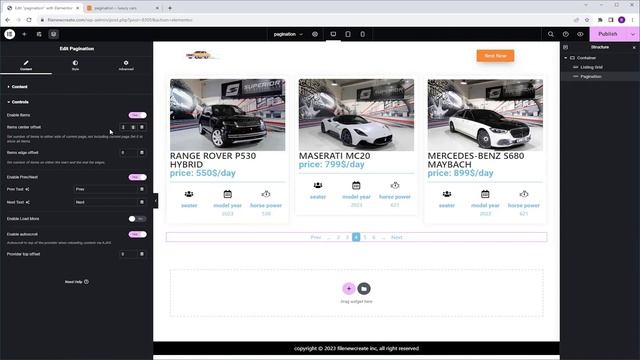
Task: Toggle the Enable autoscroll switch
Action: coord(137,234)
